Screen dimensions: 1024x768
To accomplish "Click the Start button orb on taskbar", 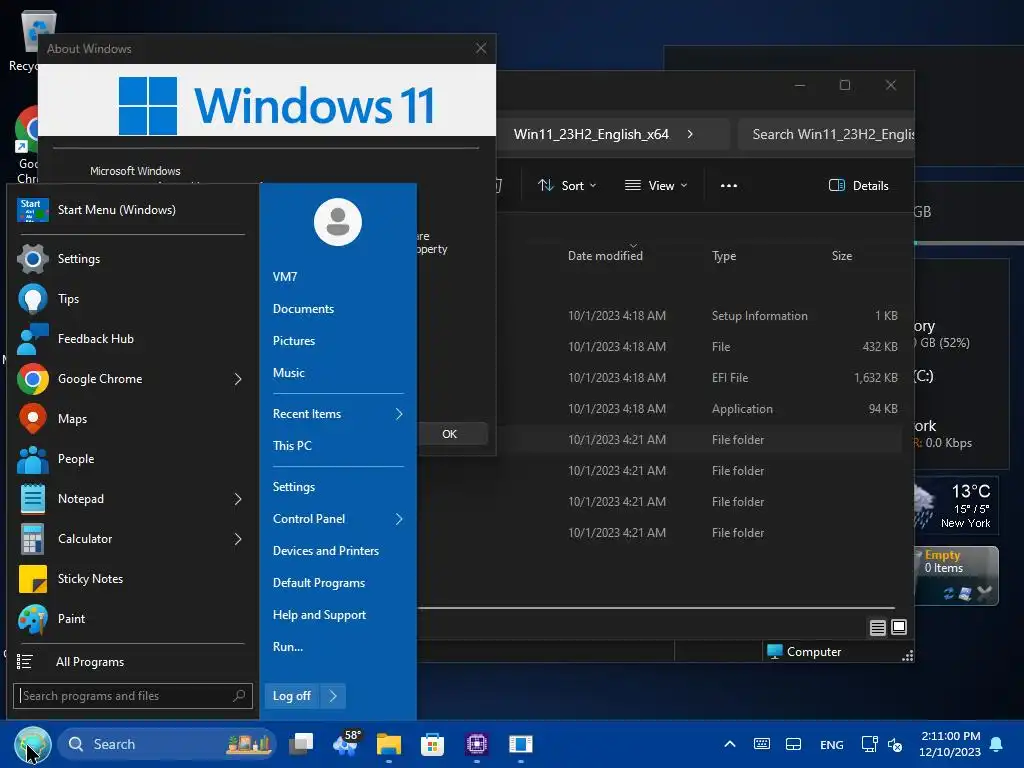I will (33, 744).
